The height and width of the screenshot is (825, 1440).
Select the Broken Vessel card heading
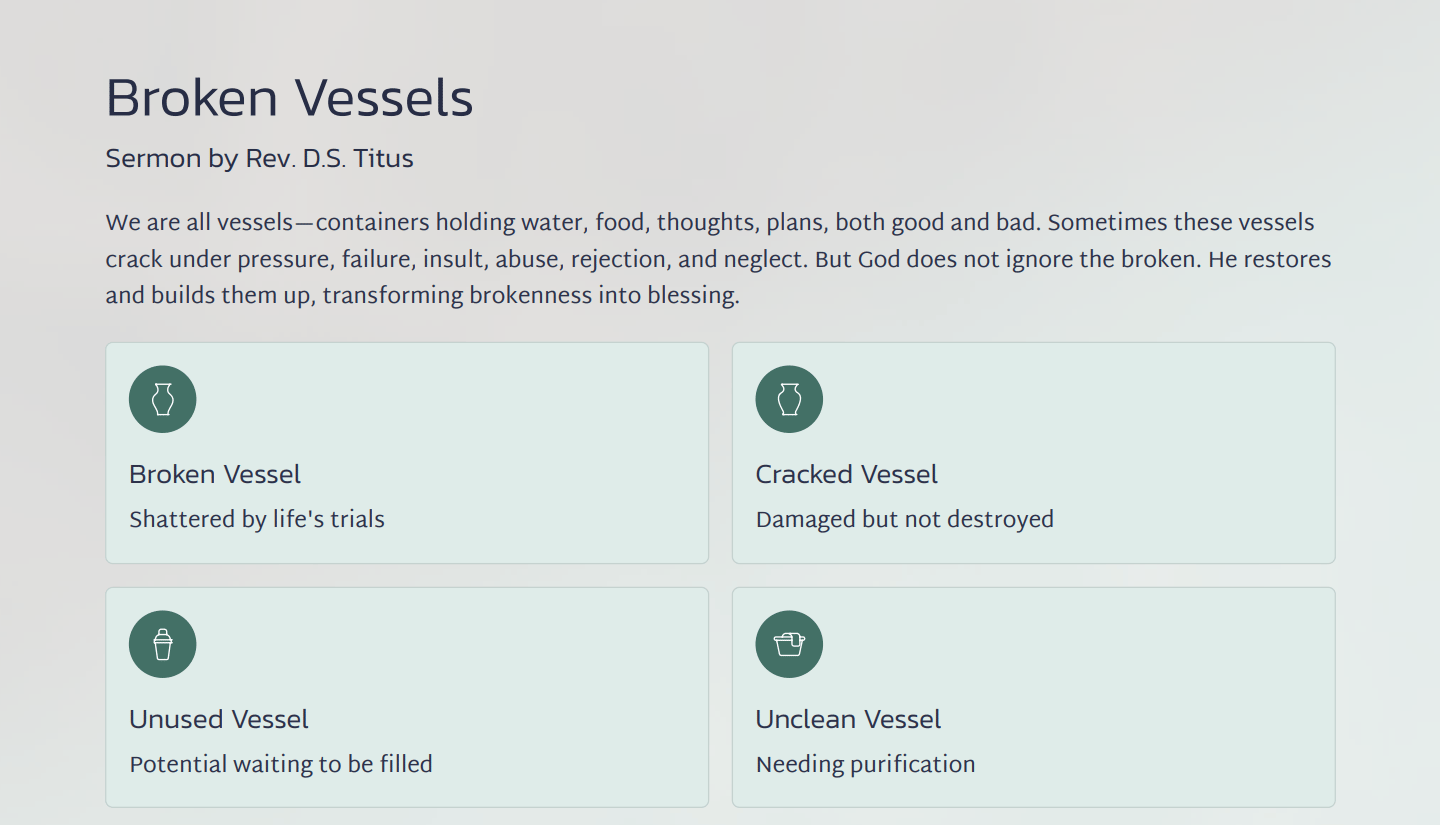pyautogui.click(x=215, y=474)
